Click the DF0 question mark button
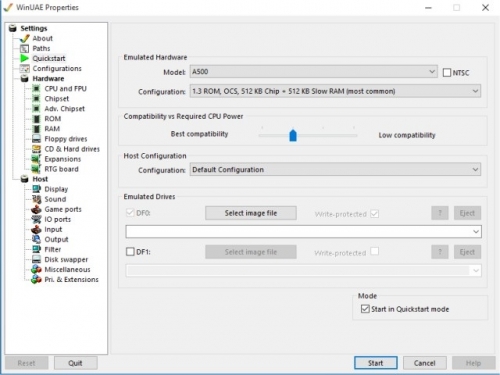 440,213
